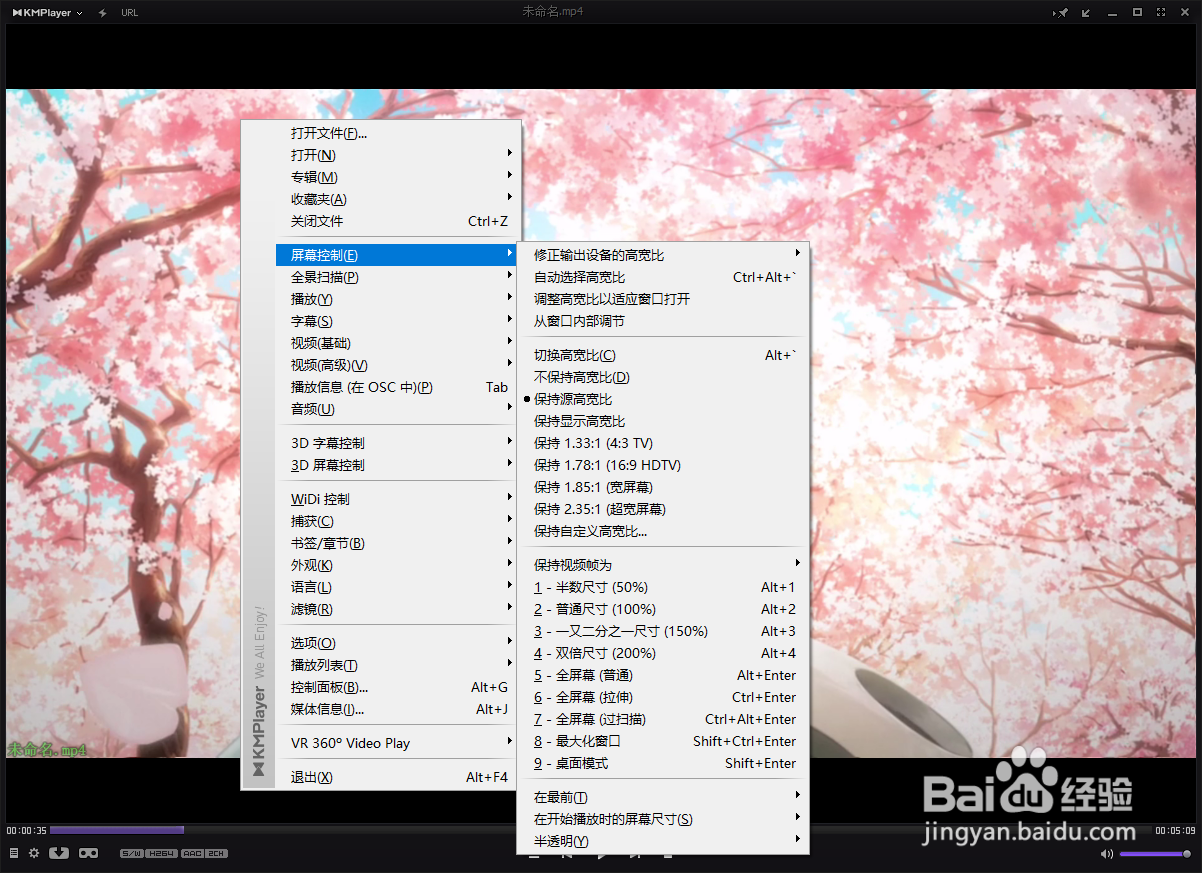Open the URL entry in title bar
This screenshot has width=1202, height=873.
[x=130, y=12]
